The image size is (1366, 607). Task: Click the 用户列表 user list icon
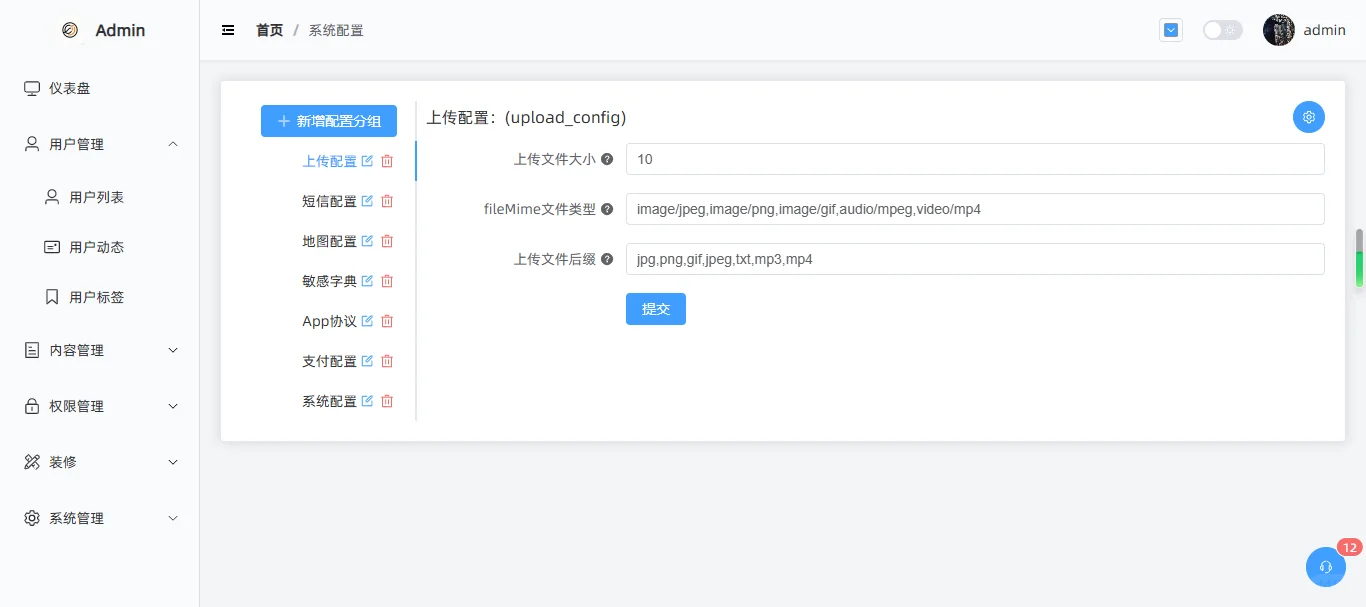(x=50, y=196)
